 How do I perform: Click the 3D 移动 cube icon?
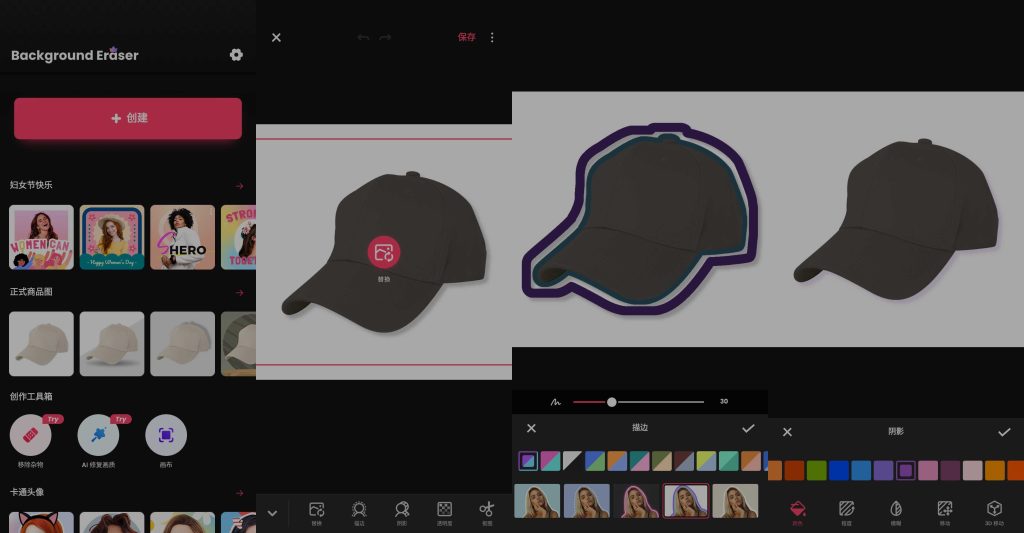tap(994, 509)
